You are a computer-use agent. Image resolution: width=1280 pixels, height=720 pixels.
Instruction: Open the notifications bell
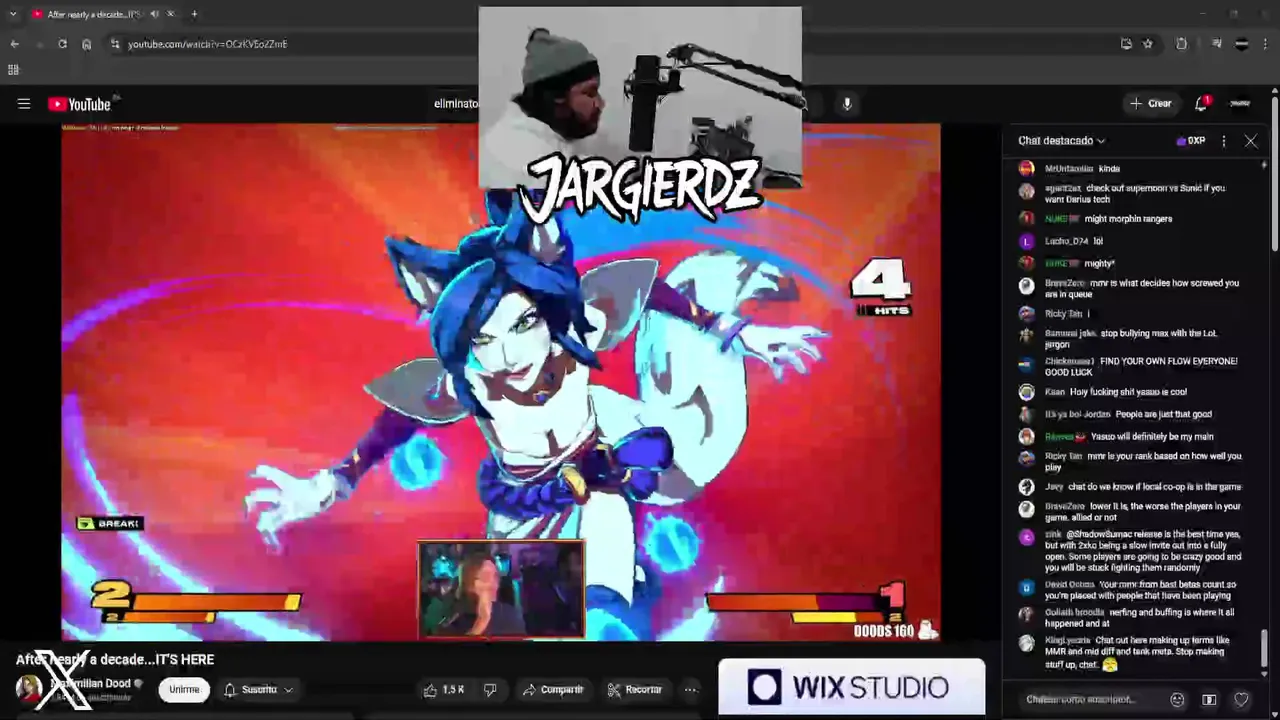pos(1201,104)
